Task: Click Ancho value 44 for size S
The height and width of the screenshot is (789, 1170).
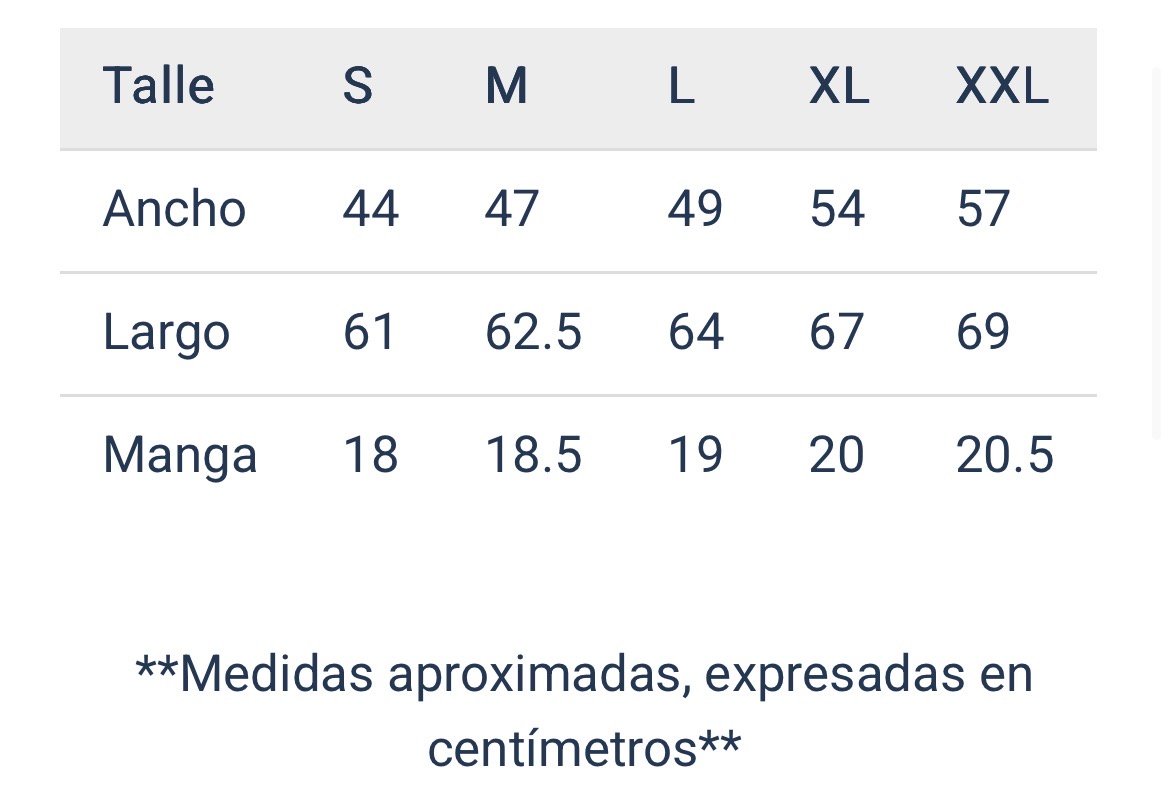Action: click(x=371, y=210)
